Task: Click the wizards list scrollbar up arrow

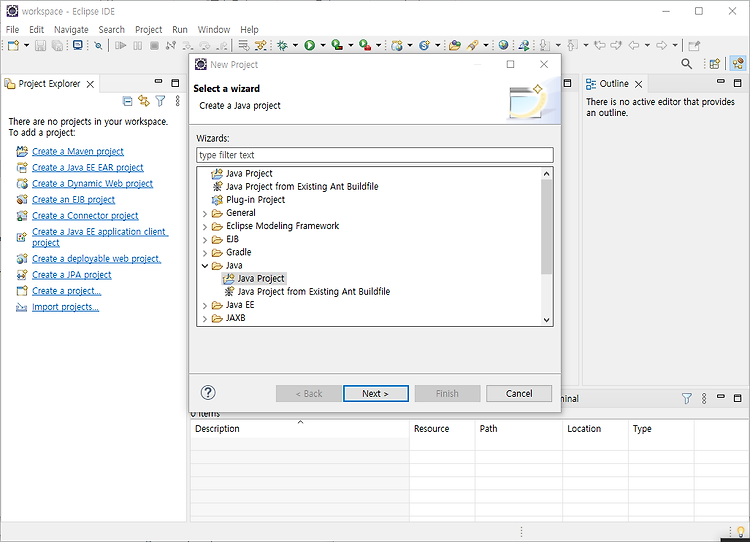Action: 547,174
